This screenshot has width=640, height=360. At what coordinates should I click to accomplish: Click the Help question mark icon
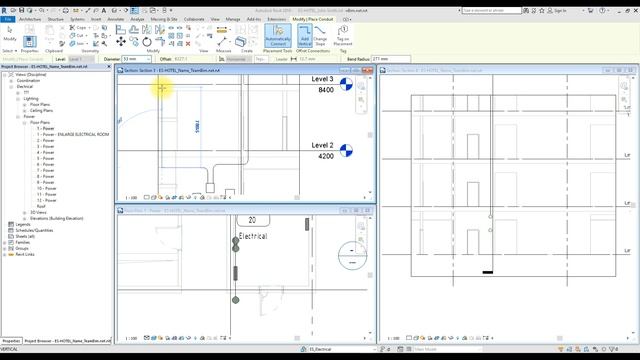602,11
